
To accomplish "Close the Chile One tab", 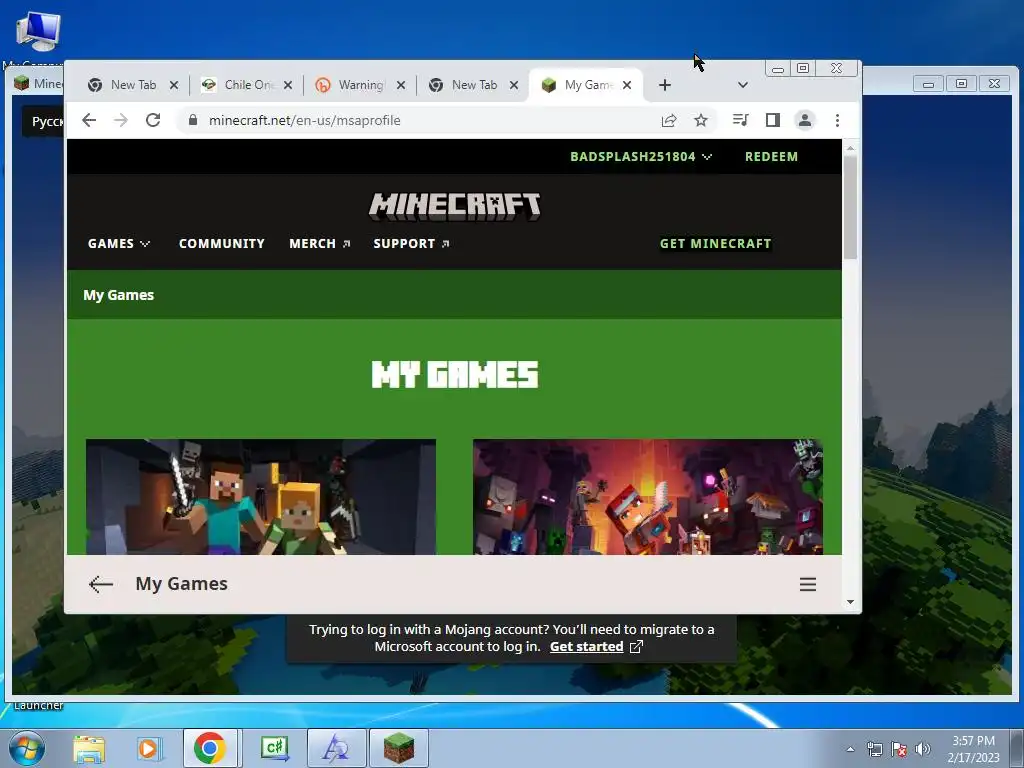I will [287, 85].
